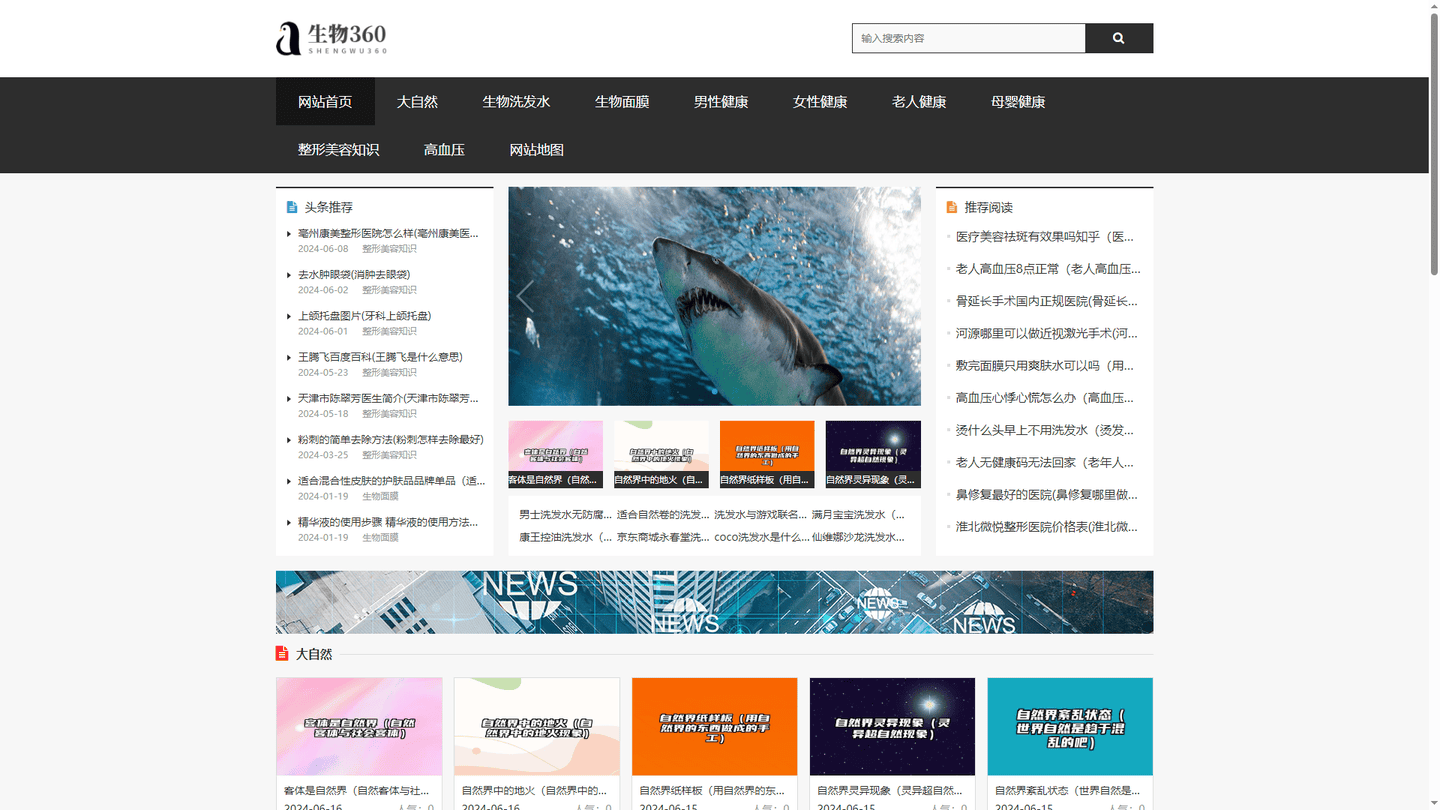Open orange thumbnail 自然界纸样板 under slideshow
The height and width of the screenshot is (810, 1440).
pos(767,454)
